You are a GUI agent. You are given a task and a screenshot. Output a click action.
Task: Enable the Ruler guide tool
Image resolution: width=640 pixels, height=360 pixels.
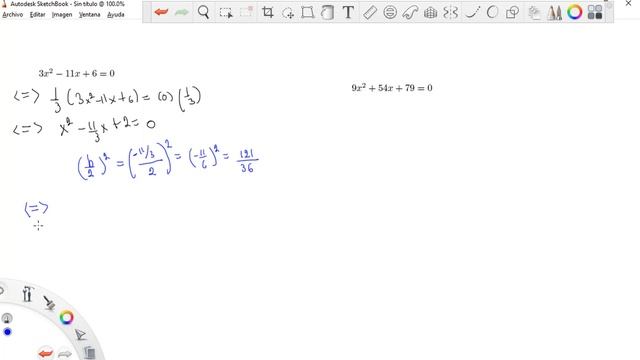coord(370,12)
